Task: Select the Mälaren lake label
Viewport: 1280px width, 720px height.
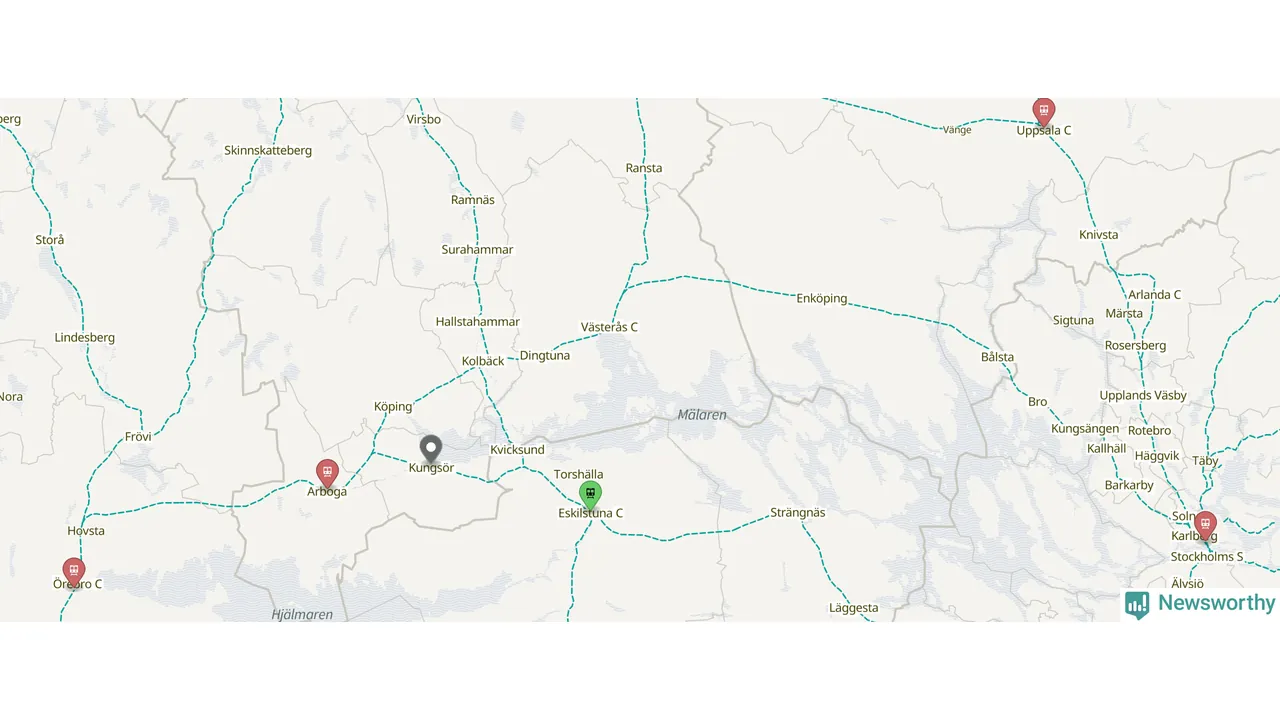Action: 702,414
